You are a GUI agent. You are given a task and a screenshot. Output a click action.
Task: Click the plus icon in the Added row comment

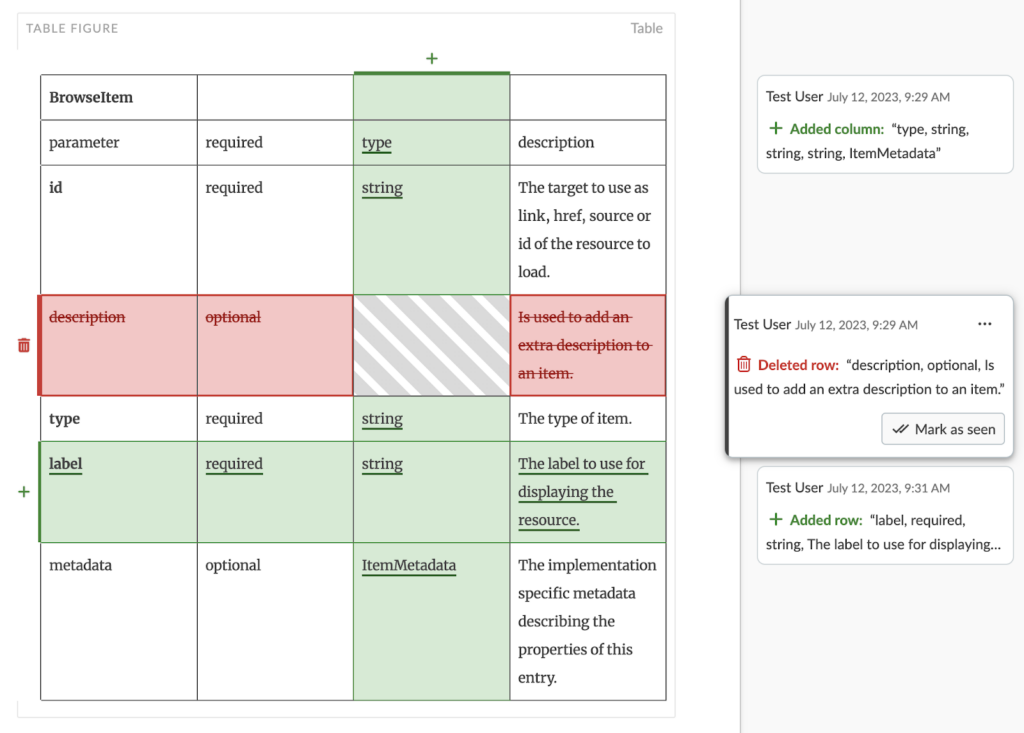point(775,520)
